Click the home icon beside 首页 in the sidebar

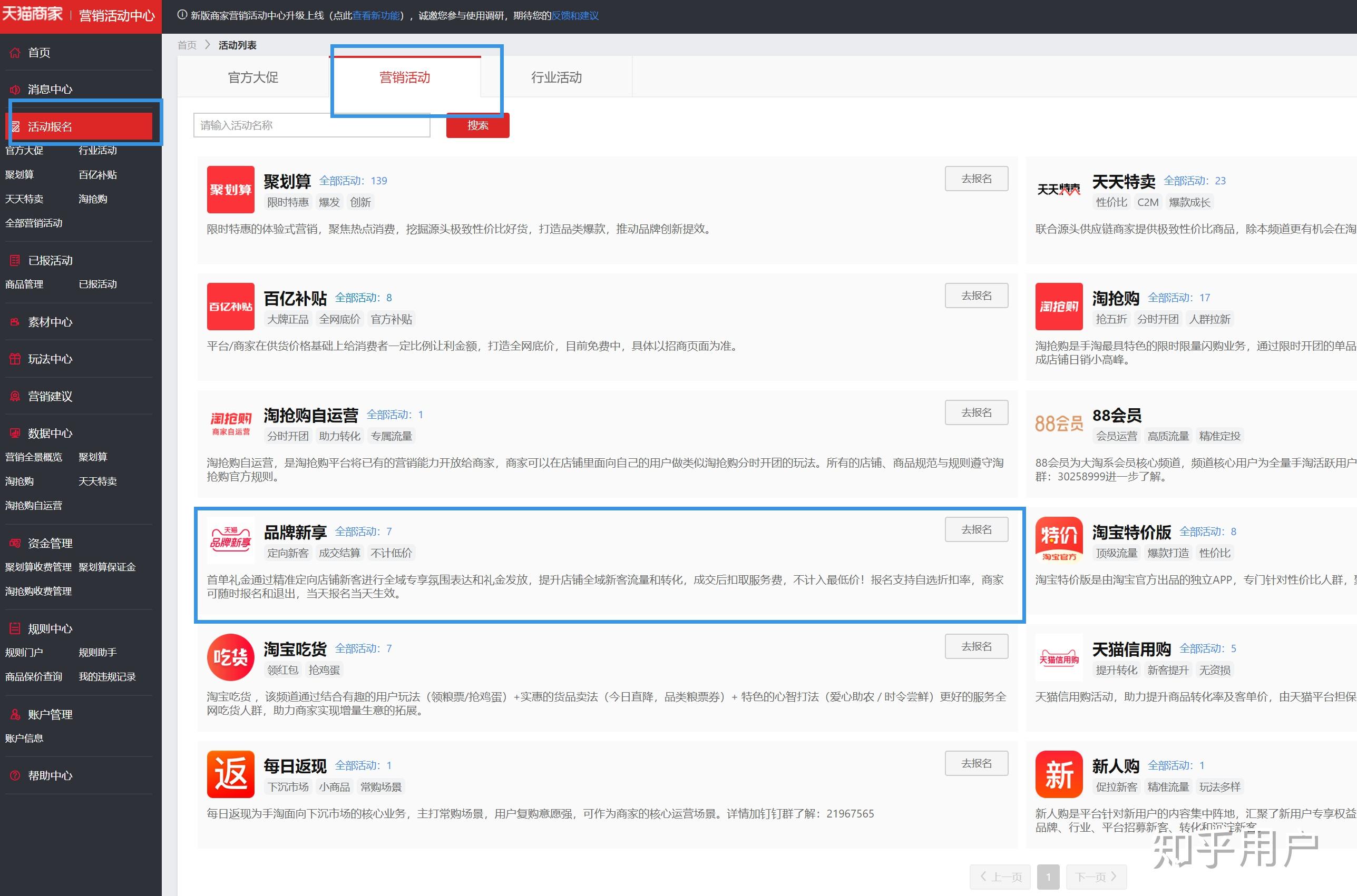point(15,53)
